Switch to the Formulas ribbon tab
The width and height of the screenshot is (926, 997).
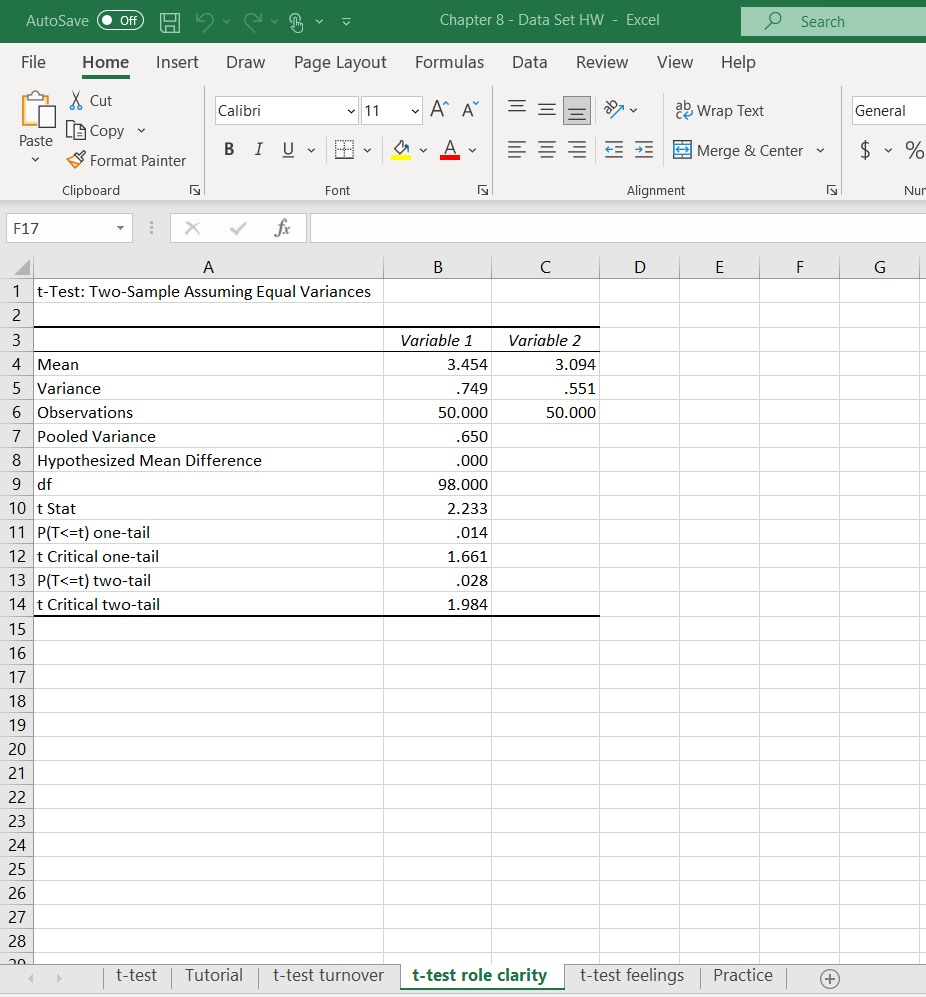tap(449, 62)
